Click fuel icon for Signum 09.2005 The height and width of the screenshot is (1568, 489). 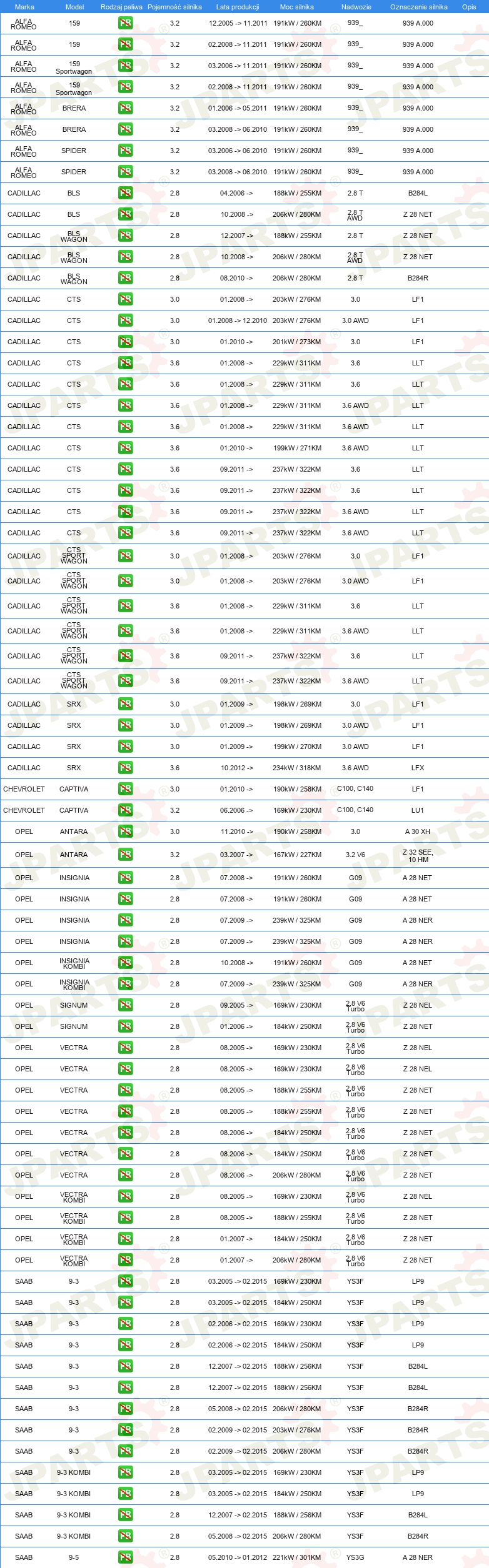tap(125, 1005)
